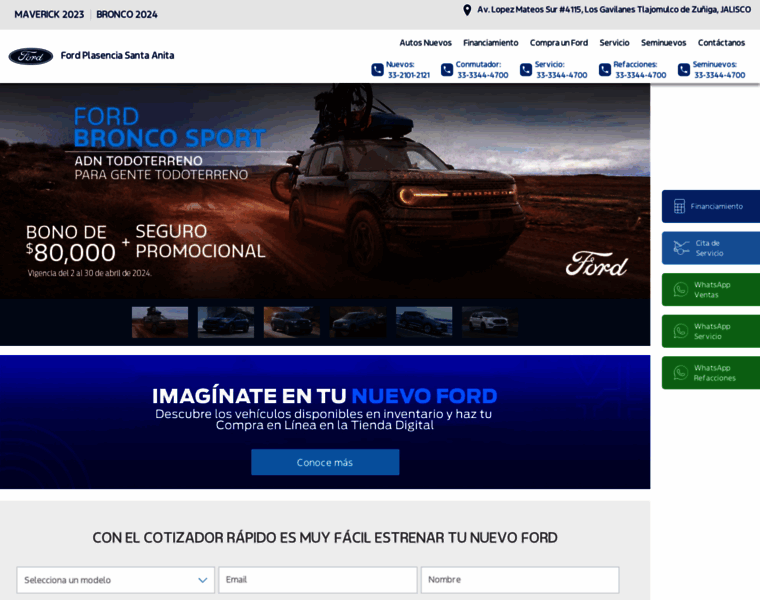
Task: Call Nuevos number 33-2101-2121
Action: pos(409,75)
